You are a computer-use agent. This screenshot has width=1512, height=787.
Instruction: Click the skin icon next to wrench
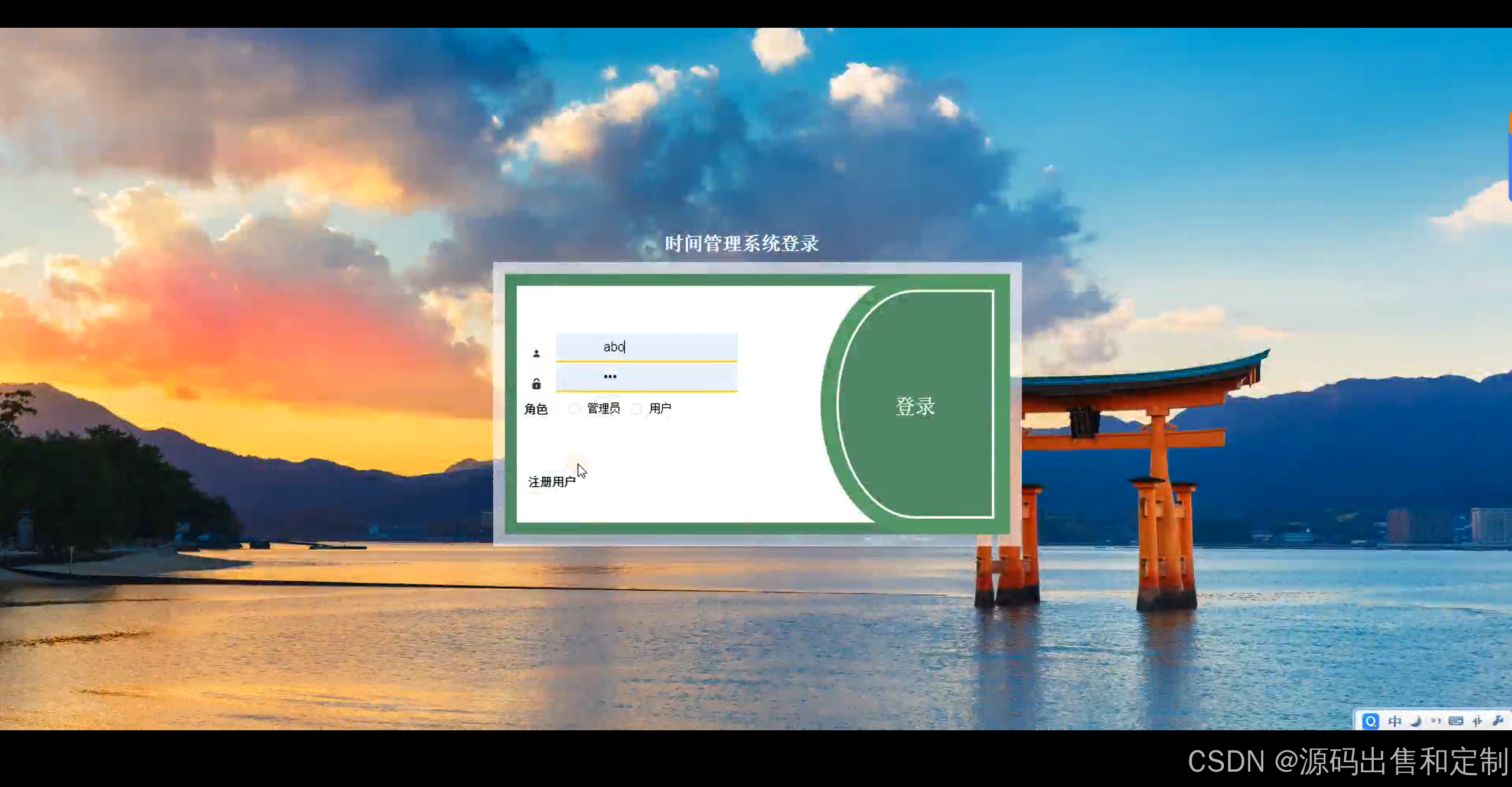click(1477, 721)
